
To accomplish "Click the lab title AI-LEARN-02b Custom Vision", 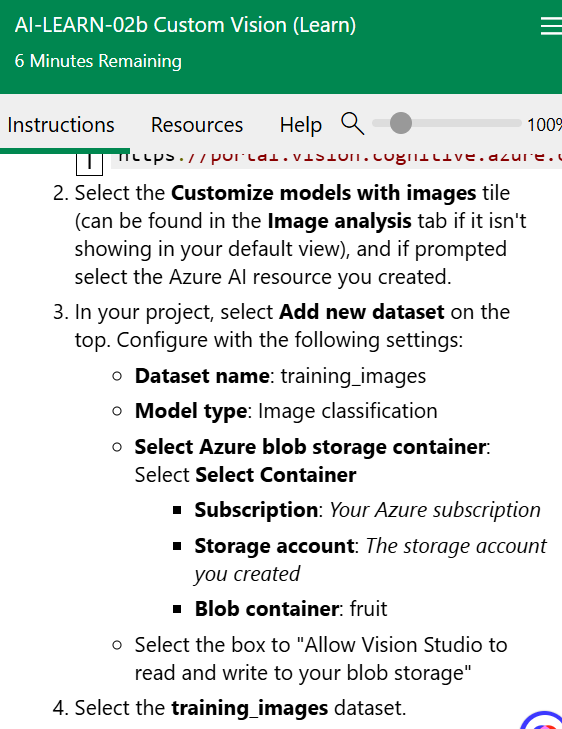I will 185,25.
